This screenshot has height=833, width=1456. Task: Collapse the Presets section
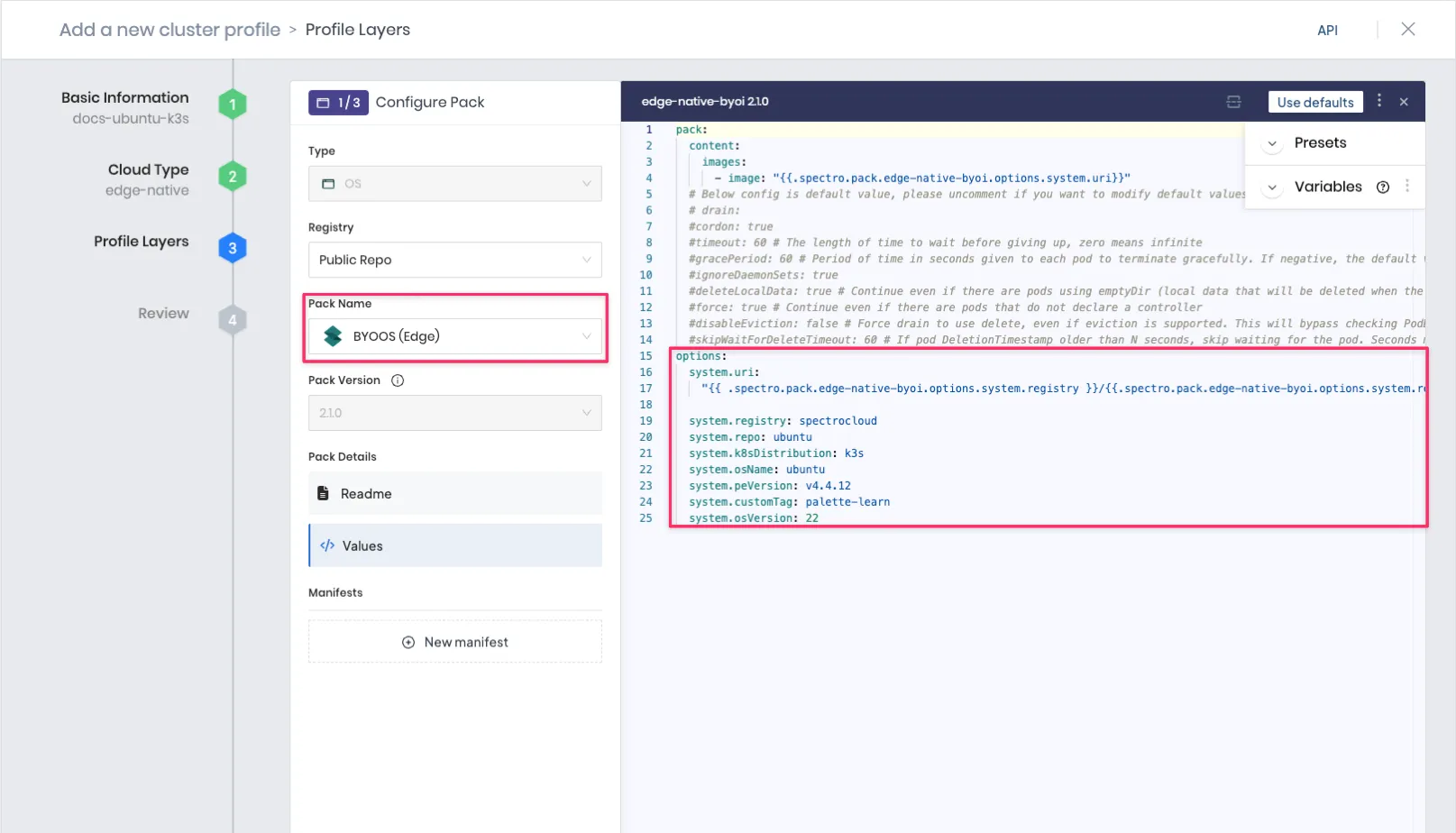click(1271, 142)
